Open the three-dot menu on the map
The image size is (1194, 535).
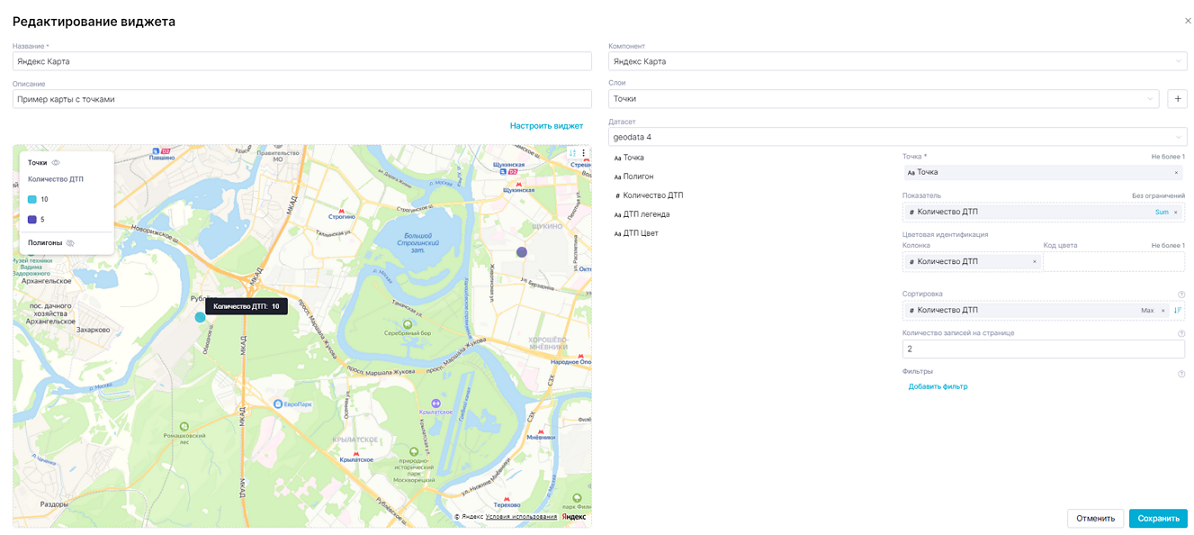pyautogui.click(x=583, y=153)
